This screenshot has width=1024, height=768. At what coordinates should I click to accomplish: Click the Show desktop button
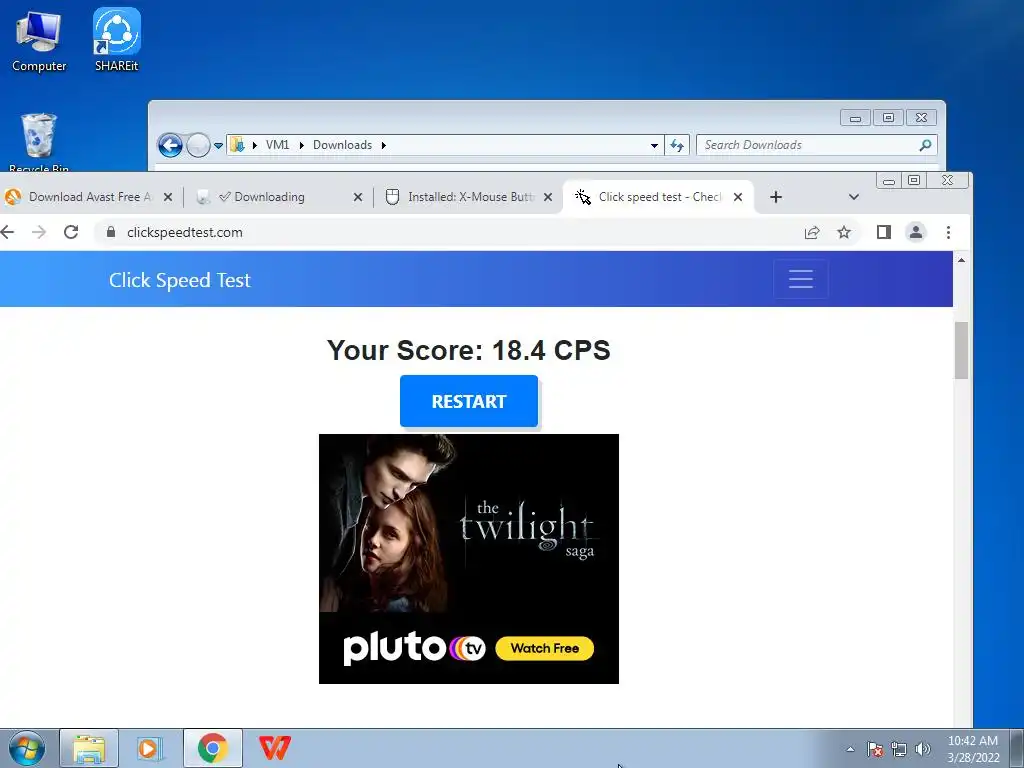click(x=1017, y=748)
